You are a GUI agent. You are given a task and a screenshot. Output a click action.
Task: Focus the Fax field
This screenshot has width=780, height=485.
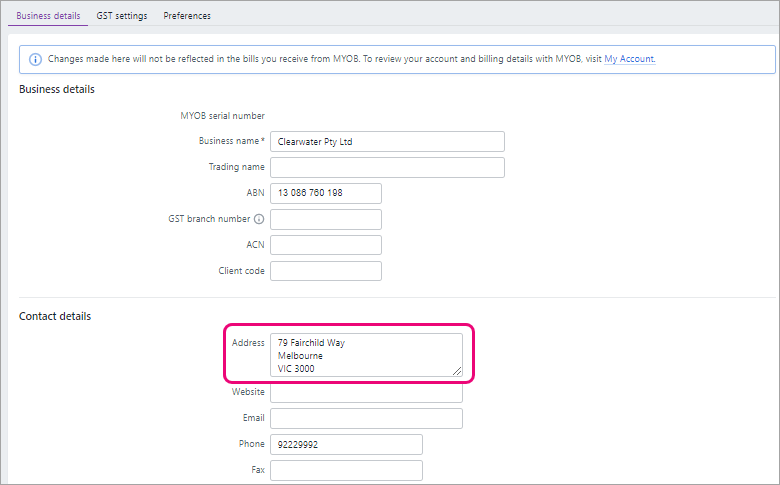click(347, 470)
